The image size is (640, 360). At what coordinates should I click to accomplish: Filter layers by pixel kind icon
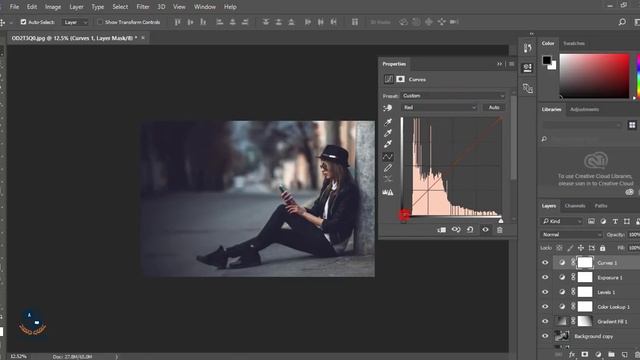pyautogui.click(x=591, y=221)
